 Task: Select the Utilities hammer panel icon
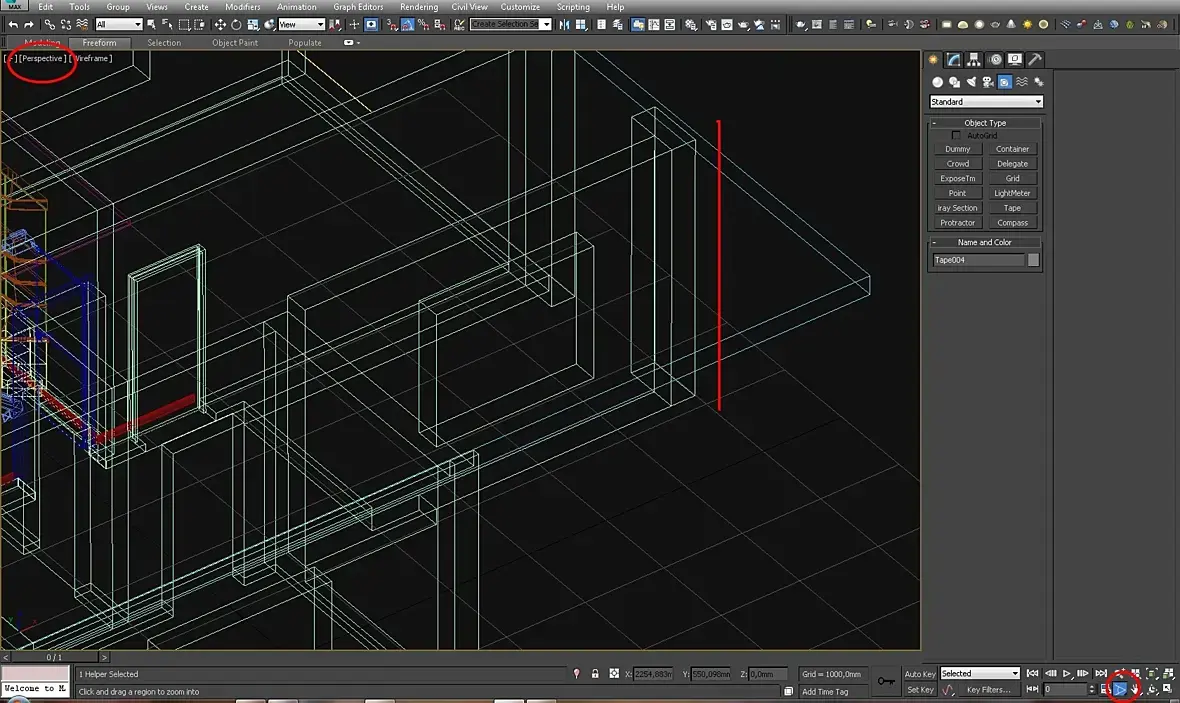point(1035,59)
